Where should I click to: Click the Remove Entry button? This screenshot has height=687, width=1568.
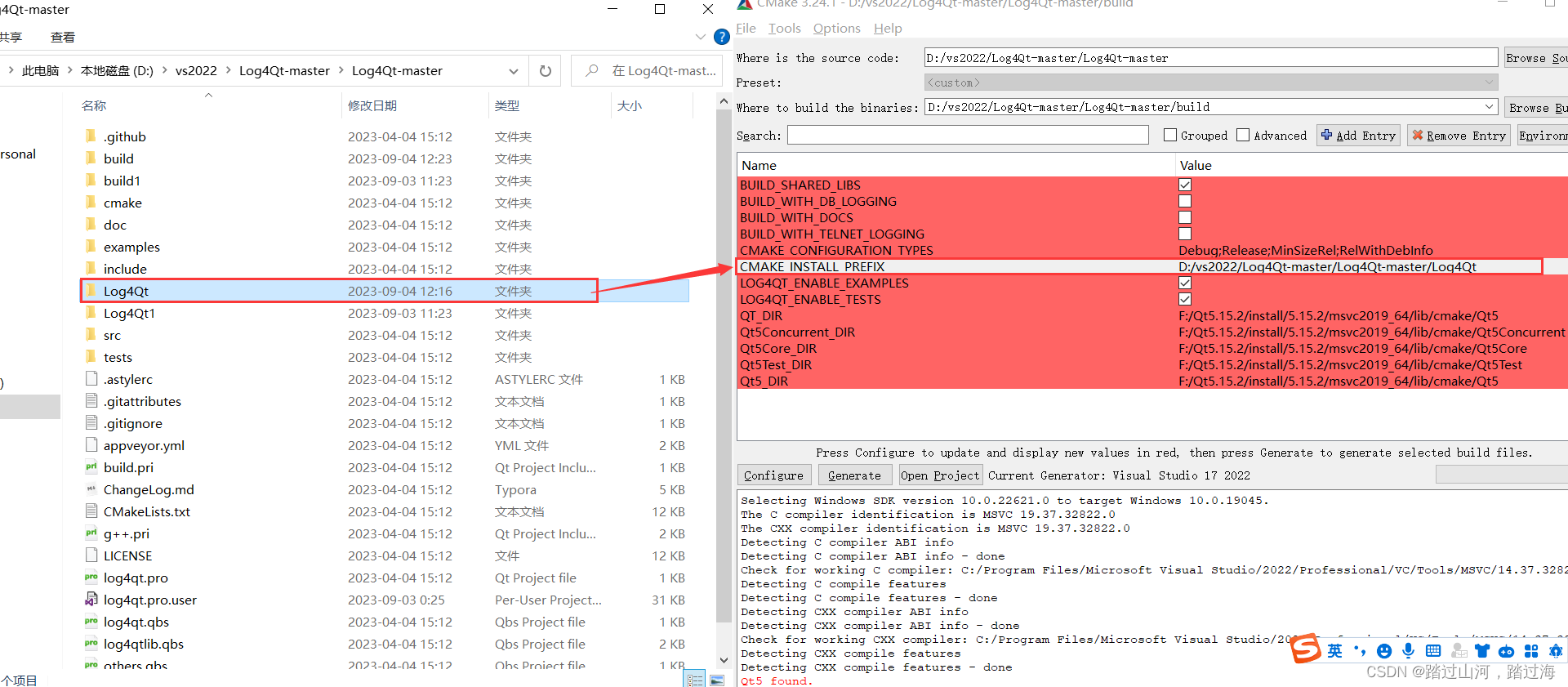[1459, 136]
